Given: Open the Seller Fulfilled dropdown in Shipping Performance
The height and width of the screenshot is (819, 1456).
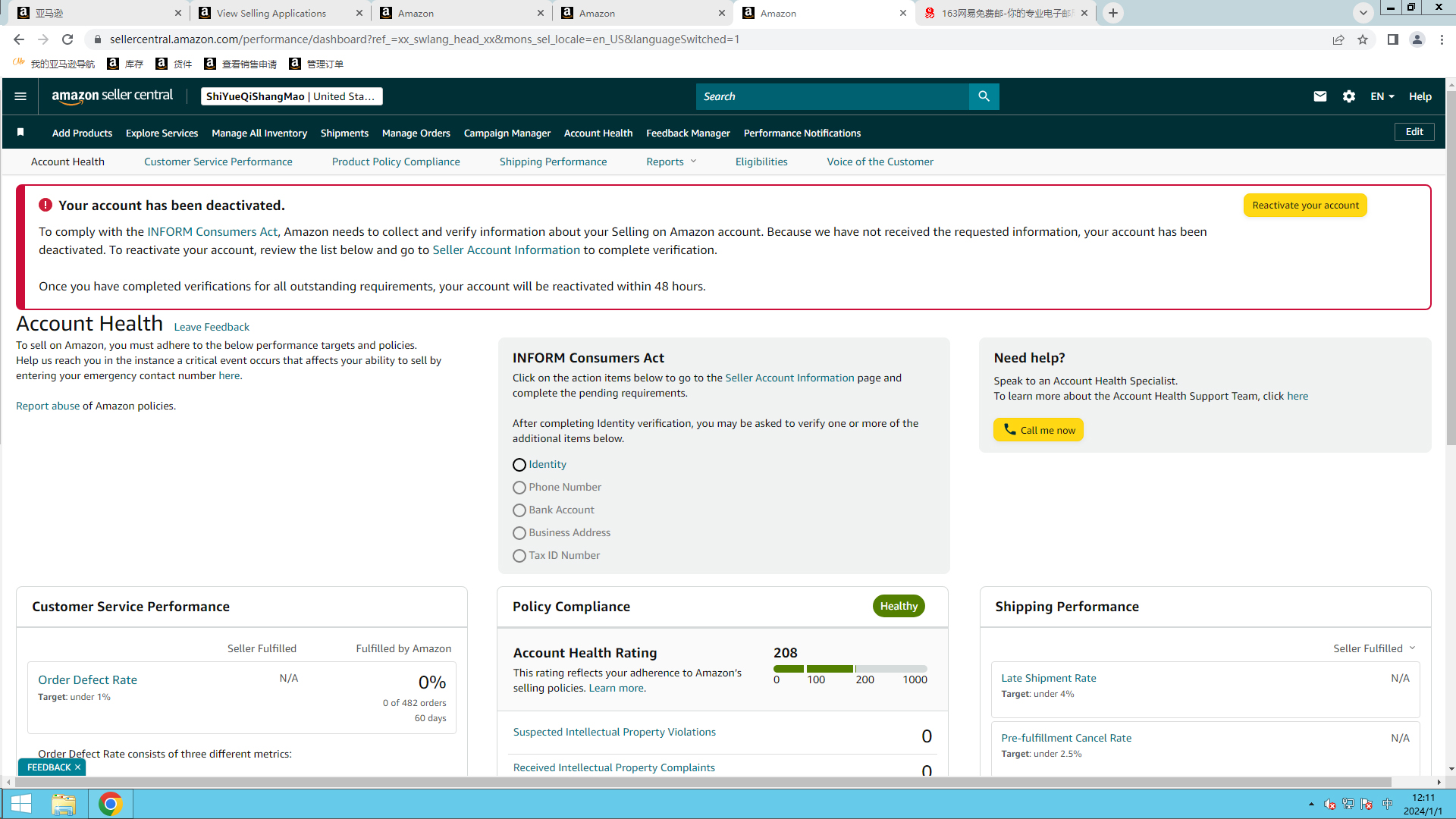Looking at the screenshot, I should [x=1375, y=648].
